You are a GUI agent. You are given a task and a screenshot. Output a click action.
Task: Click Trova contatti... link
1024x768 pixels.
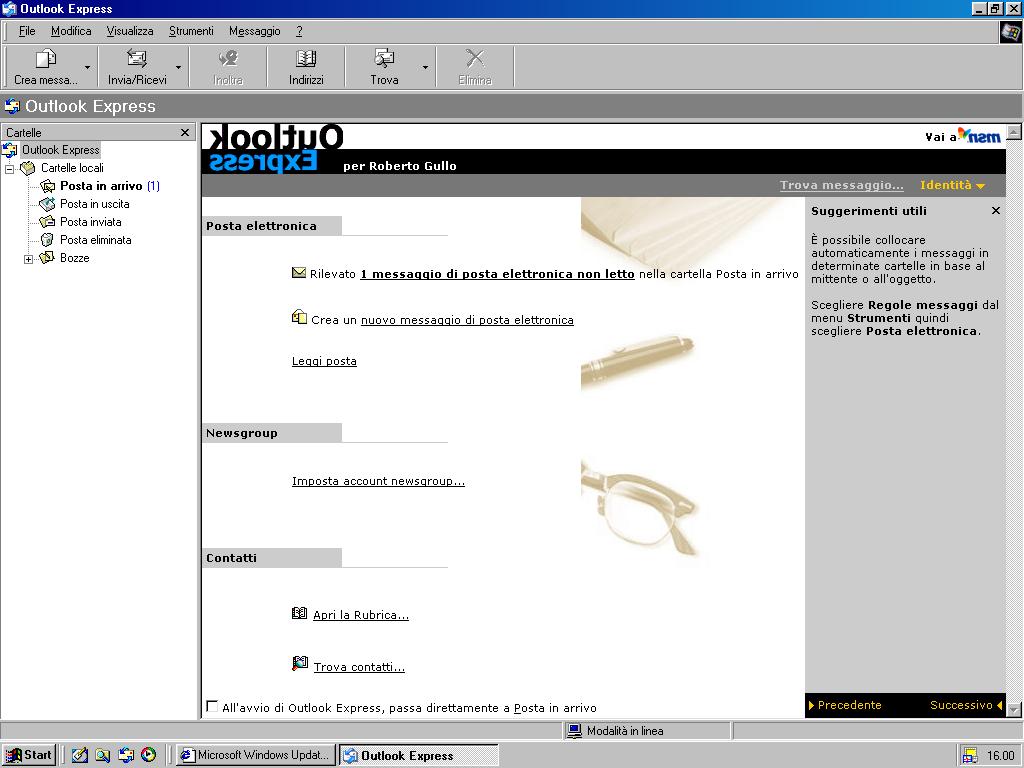click(x=359, y=667)
